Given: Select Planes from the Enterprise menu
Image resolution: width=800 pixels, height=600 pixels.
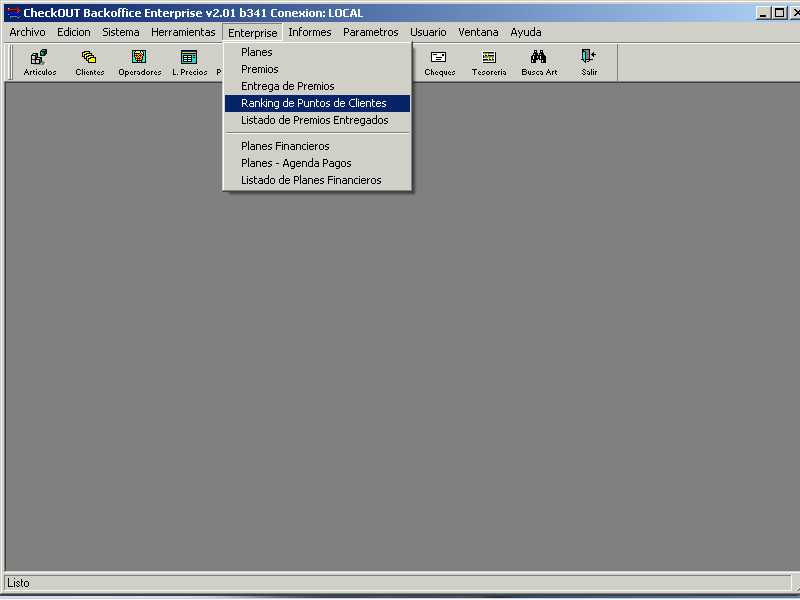Looking at the screenshot, I should (x=317, y=52).
